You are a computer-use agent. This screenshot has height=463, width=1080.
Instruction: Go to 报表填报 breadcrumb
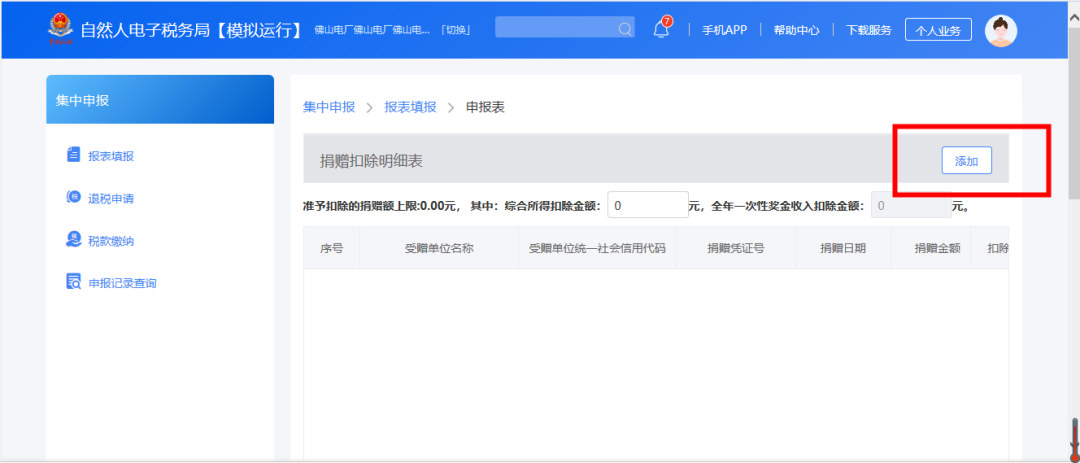point(411,107)
